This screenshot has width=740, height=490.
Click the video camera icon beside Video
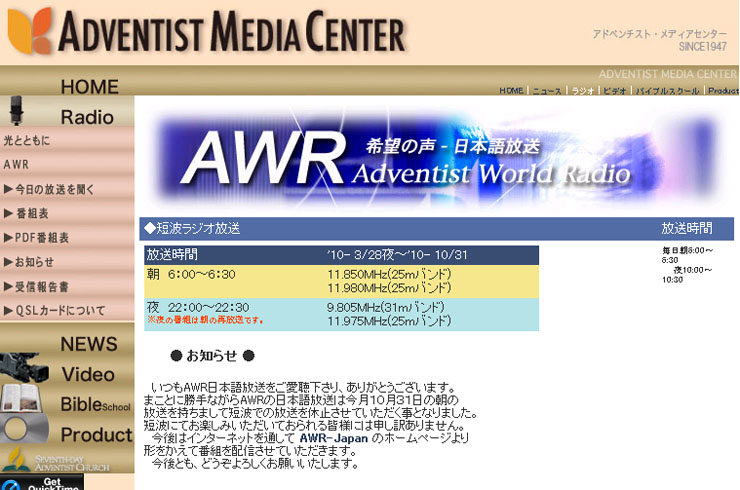tap(25, 368)
